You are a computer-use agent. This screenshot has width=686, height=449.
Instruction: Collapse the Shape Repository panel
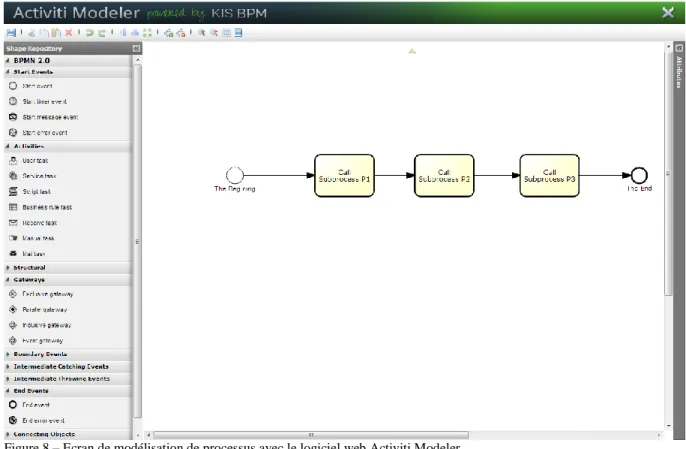point(136,49)
